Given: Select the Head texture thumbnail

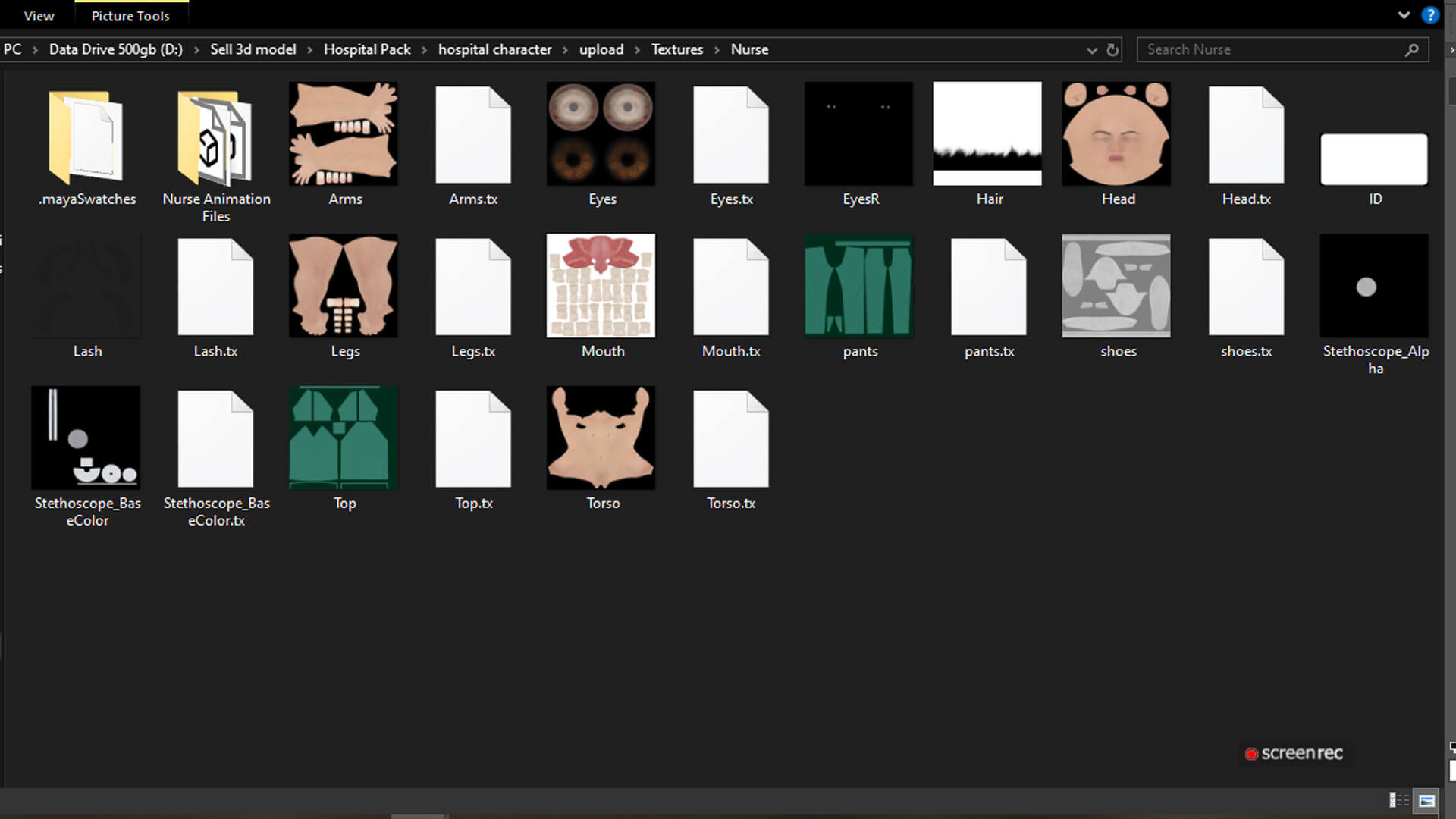Looking at the screenshot, I should 1116,133.
